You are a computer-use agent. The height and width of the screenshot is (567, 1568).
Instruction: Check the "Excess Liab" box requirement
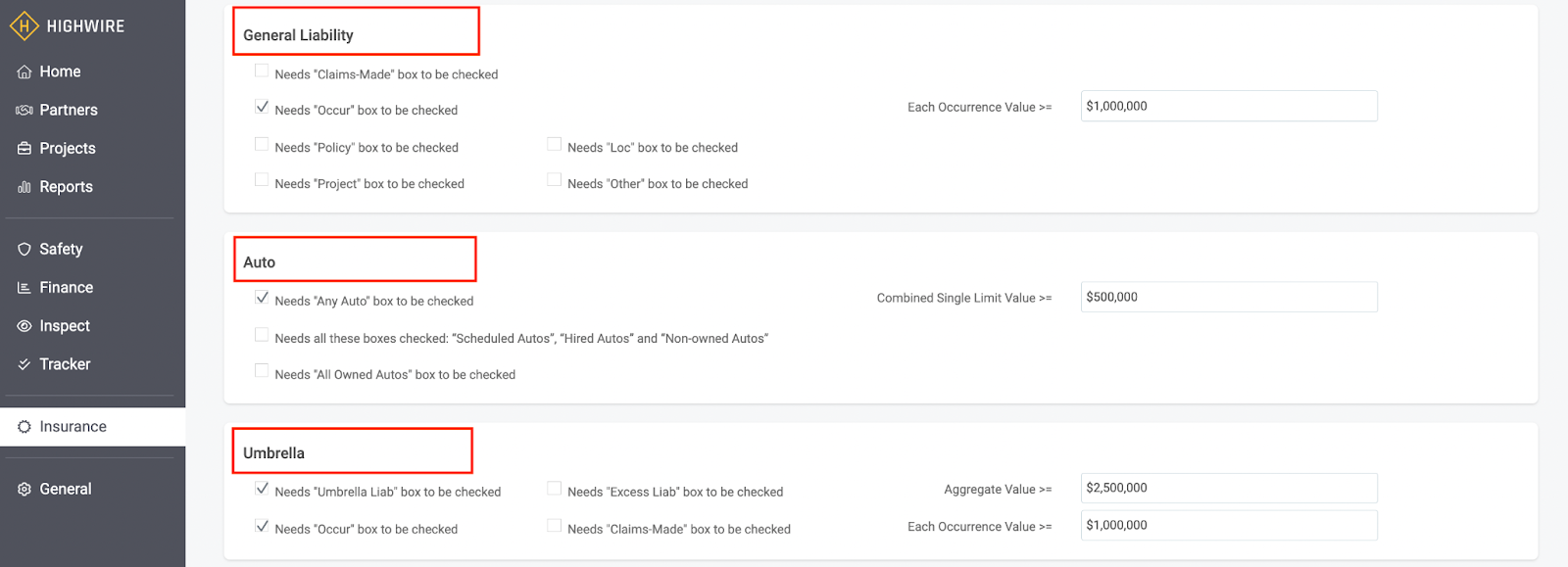point(555,489)
